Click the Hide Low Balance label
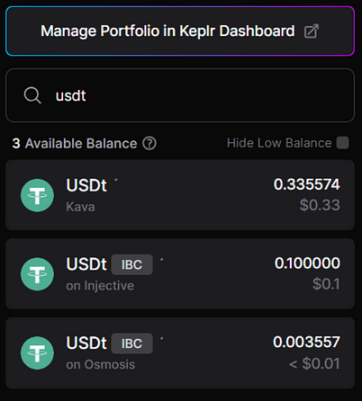Viewport: 362px width, 401px height. click(x=279, y=143)
